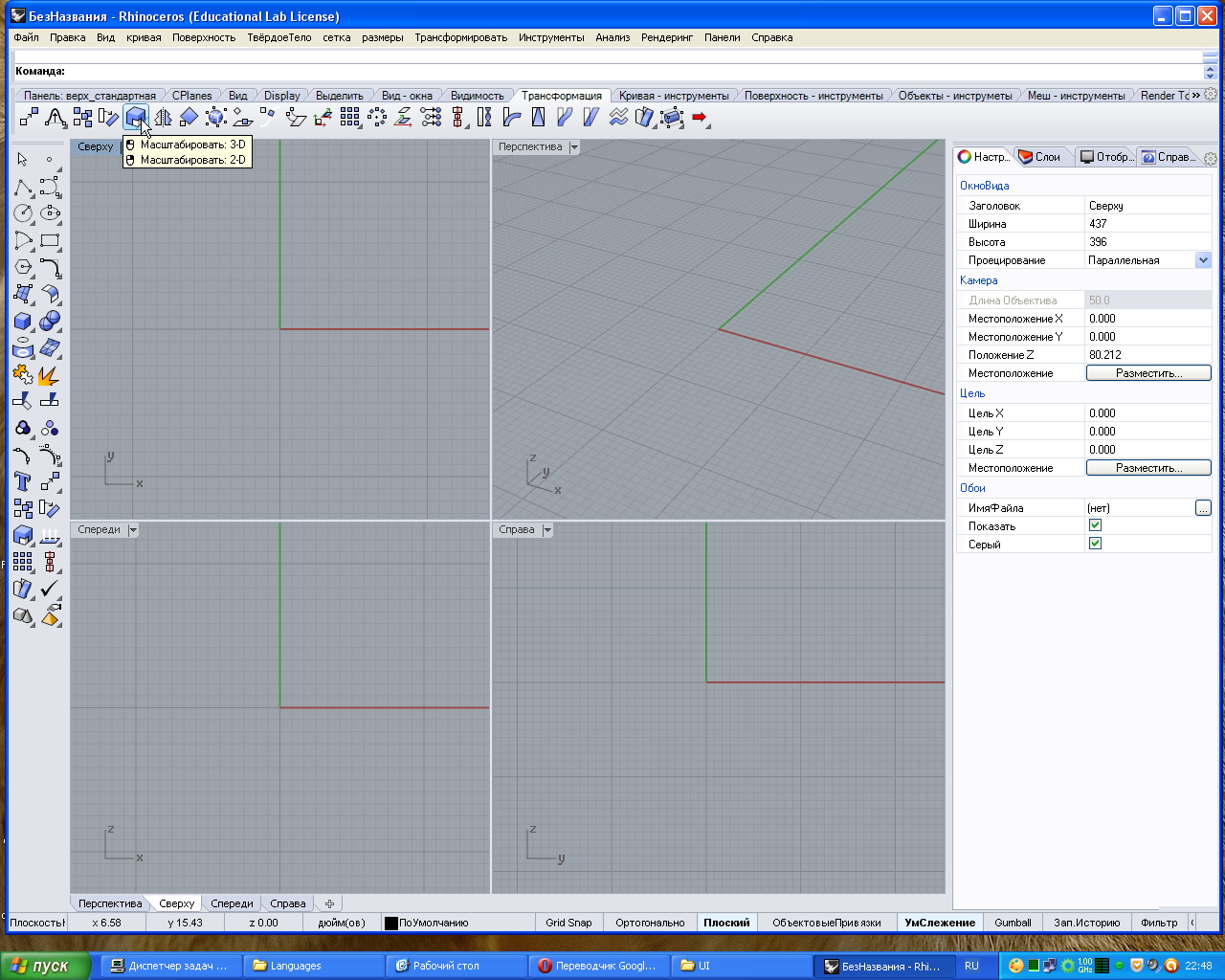Click the Rectangular Array icon in top toolbar
Viewport: 1225px width, 980px height.
tap(350, 118)
